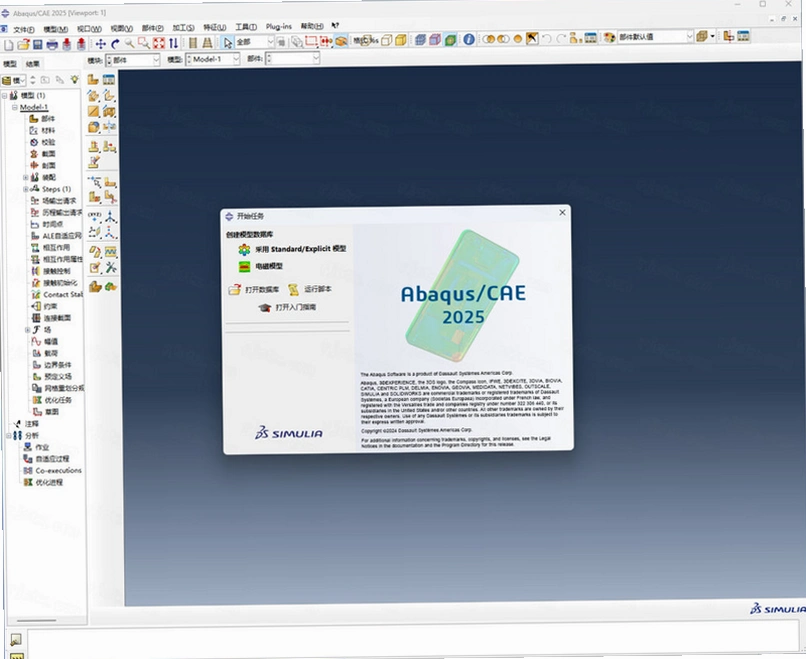Click the Partition Edge tool

[x=95, y=181]
